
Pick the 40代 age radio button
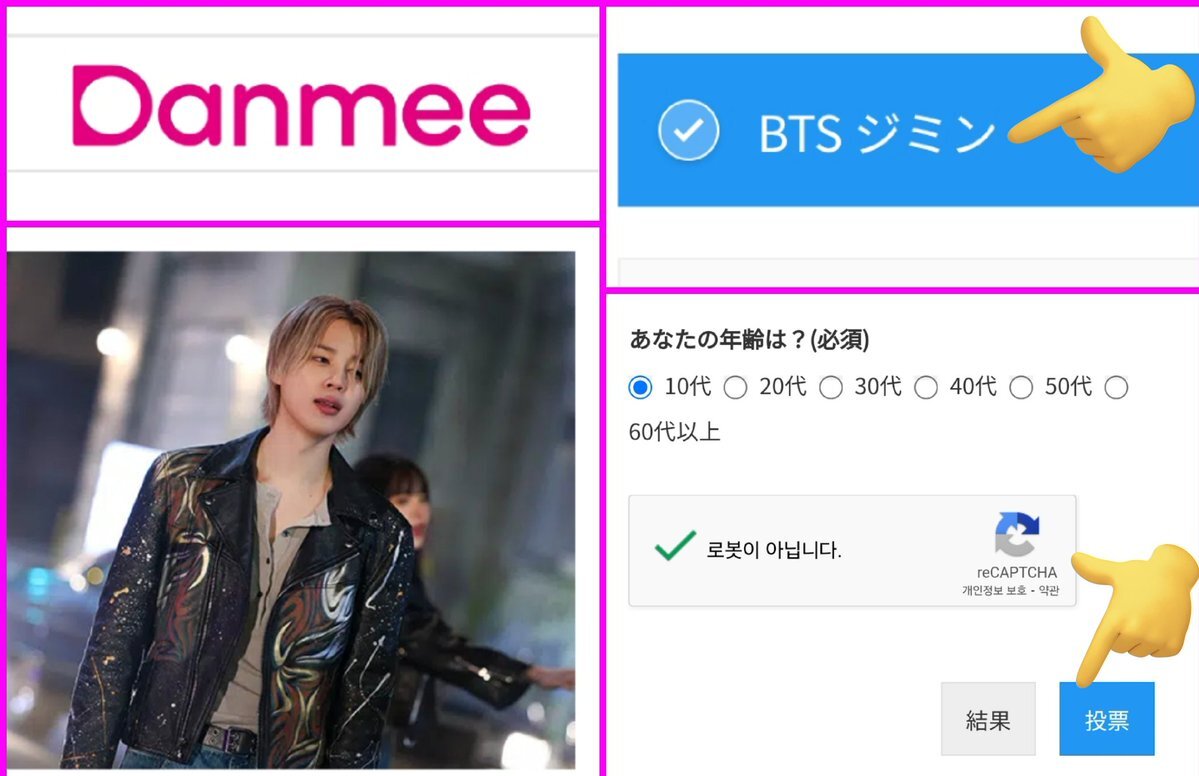click(x=926, y=387)
